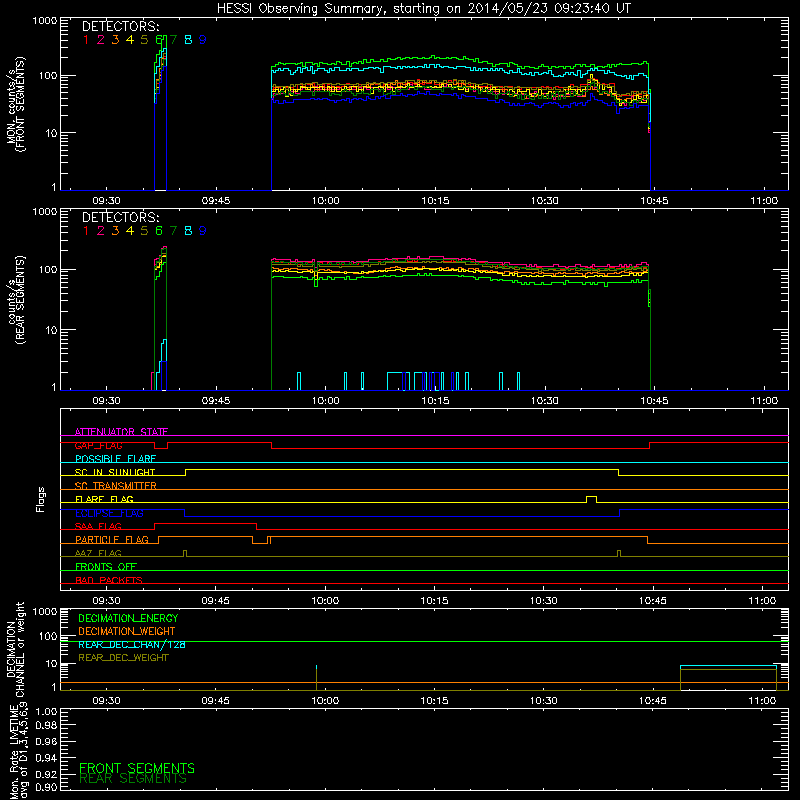This screenshot has height=800, width=800.
Task: Click the 10:00 time tick under flags plot
Action: click(x=325, y=601)
